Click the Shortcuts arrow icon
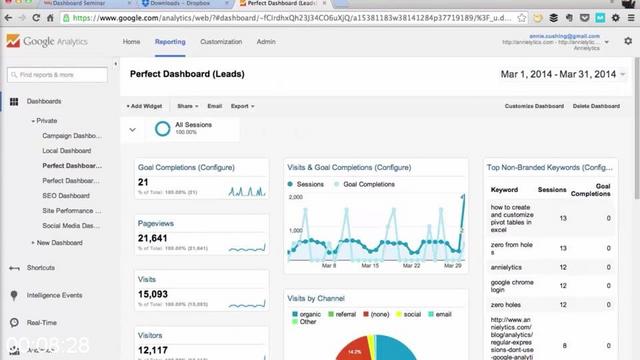This screenshot has width=640, height=360. coord(14,268)
